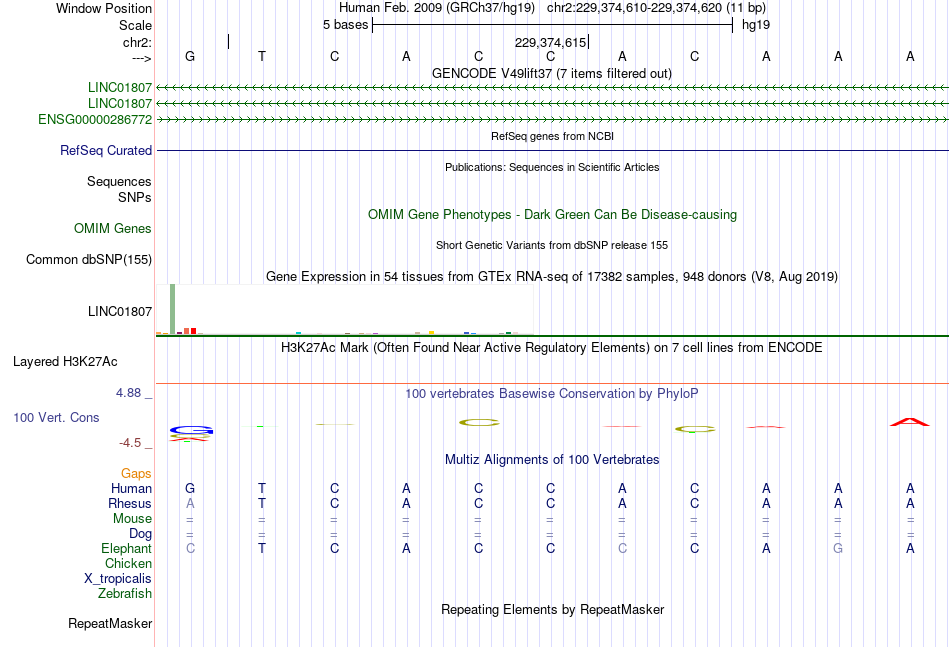Click the light G base in Elephant row
Screen dimensions: 950x647
tap(838, 548)
